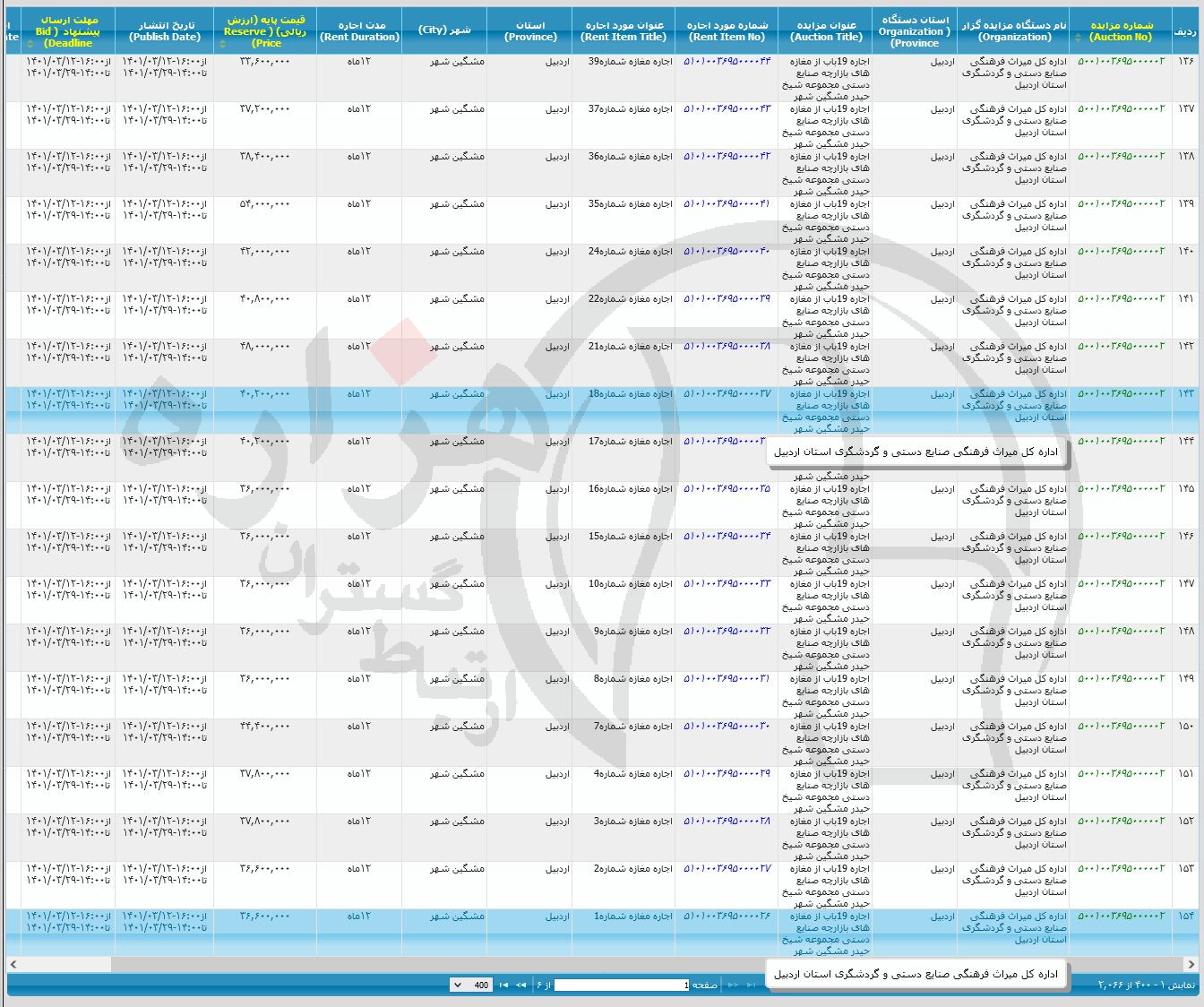Open the rows-per-page 400 dropdown

point(470,985)
